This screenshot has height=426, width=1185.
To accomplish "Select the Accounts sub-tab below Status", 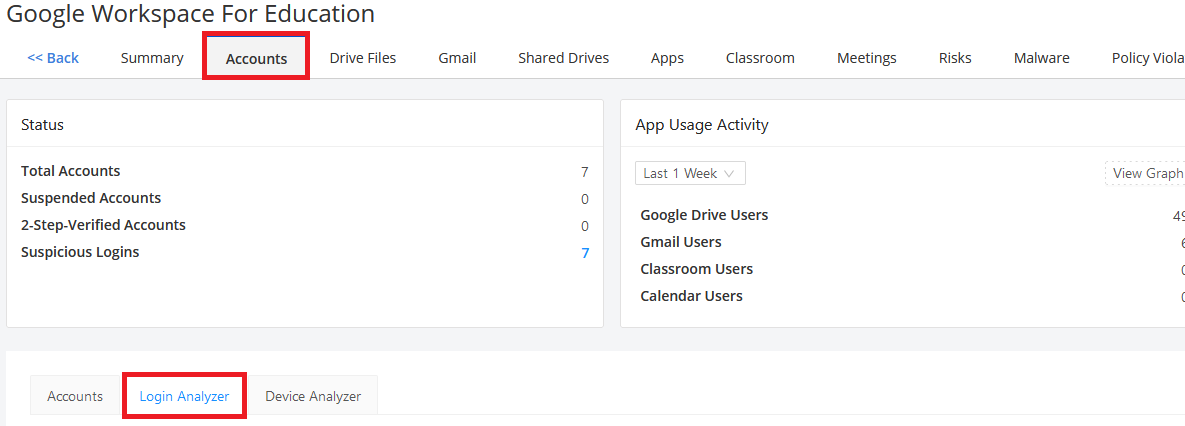I will coord(75,396).
